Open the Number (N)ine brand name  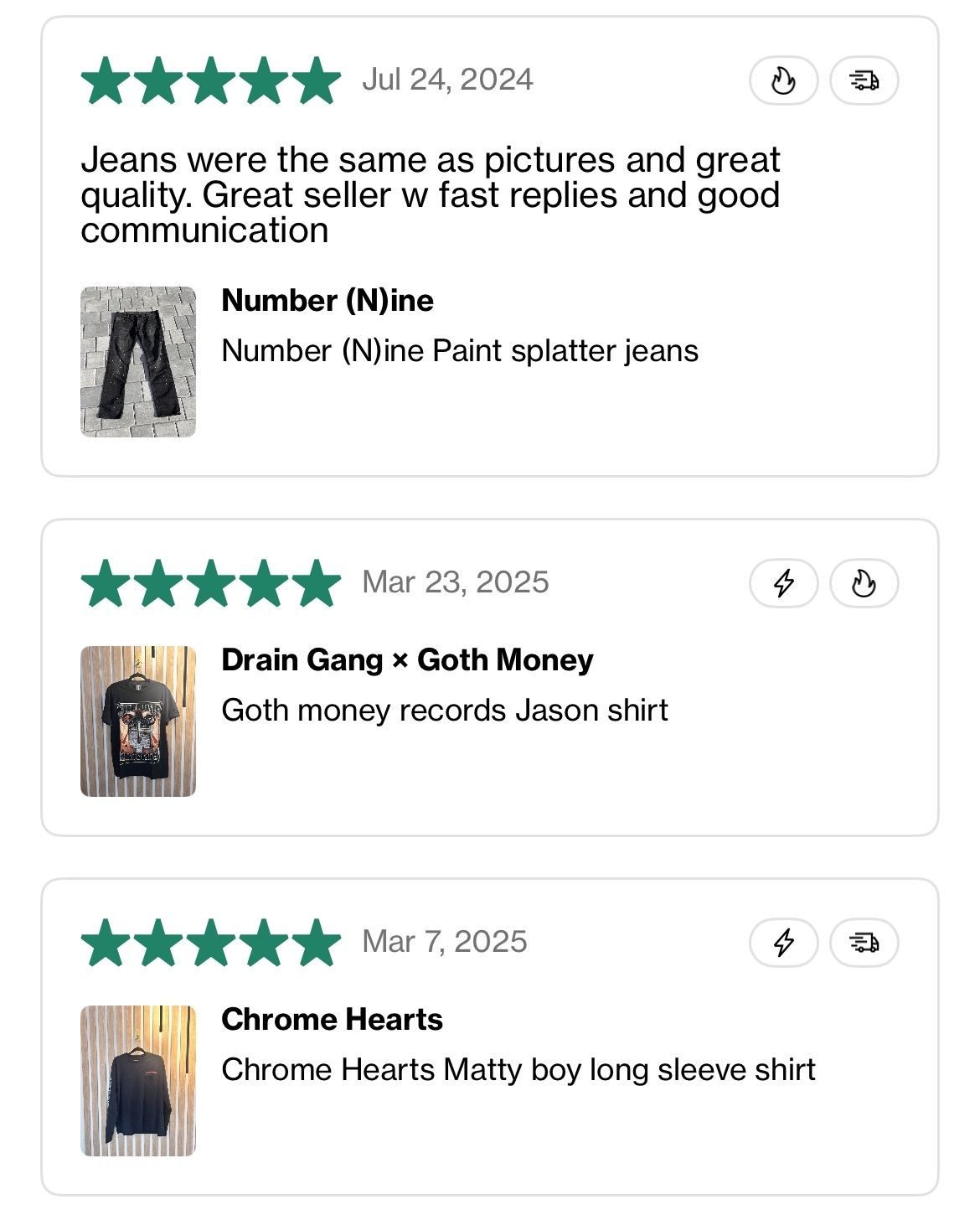[x=328, y=300]
